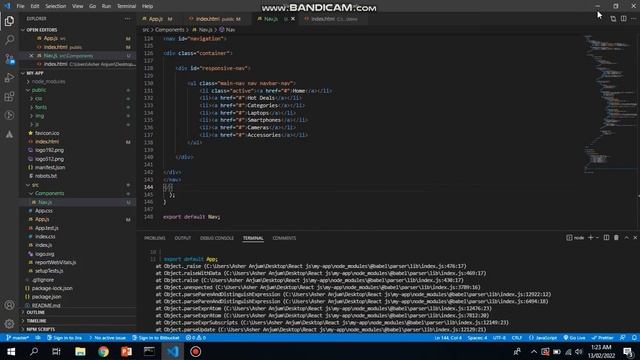The width and height of the screenshot is (640, 360).
Task: Close the terminal panel
Action: pyautogui.click(x=635, y=238)
